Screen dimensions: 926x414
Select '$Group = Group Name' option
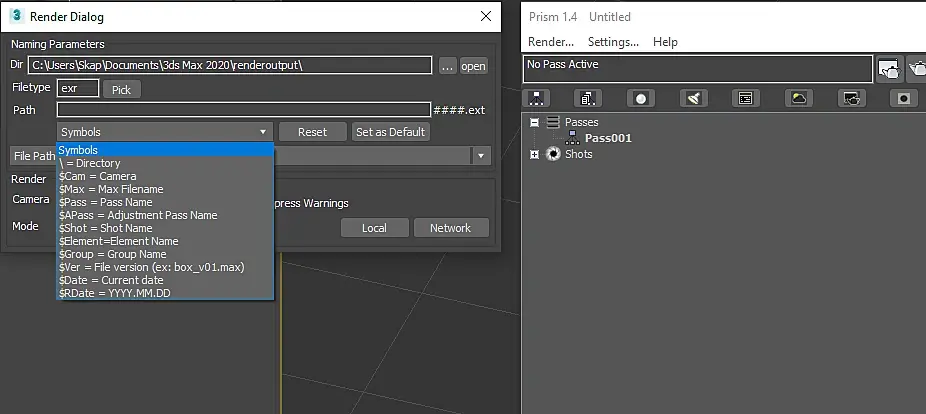click(165, 254)
